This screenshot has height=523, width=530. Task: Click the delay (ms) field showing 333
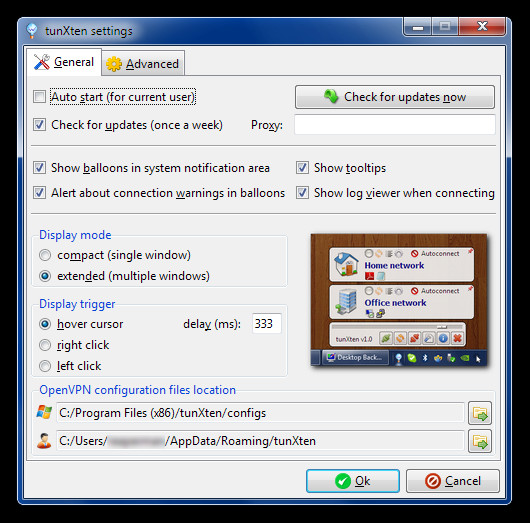tap(267, 324)
